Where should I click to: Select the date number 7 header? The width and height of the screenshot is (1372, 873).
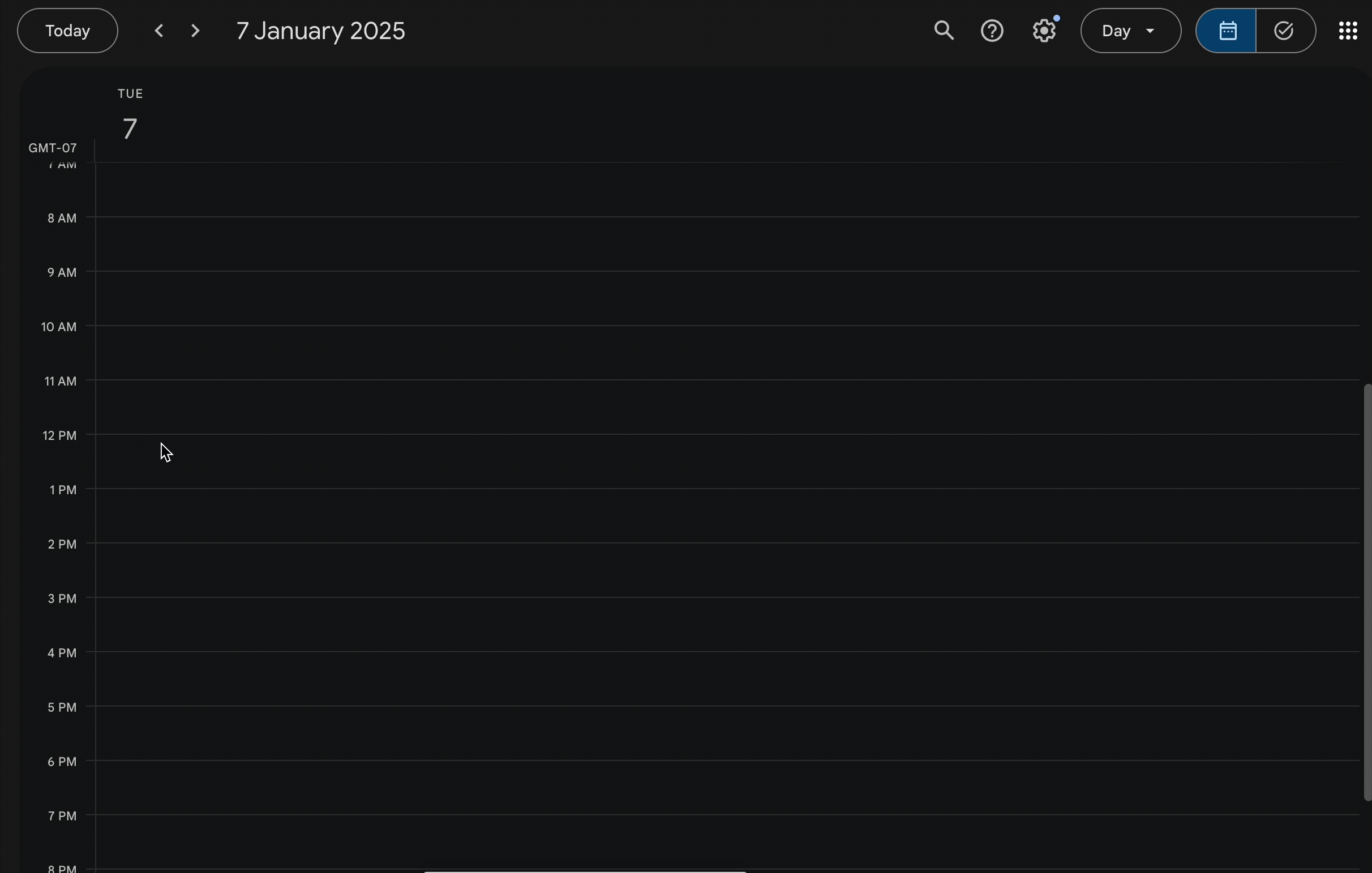pyautogui.click(x=130, y=129)
